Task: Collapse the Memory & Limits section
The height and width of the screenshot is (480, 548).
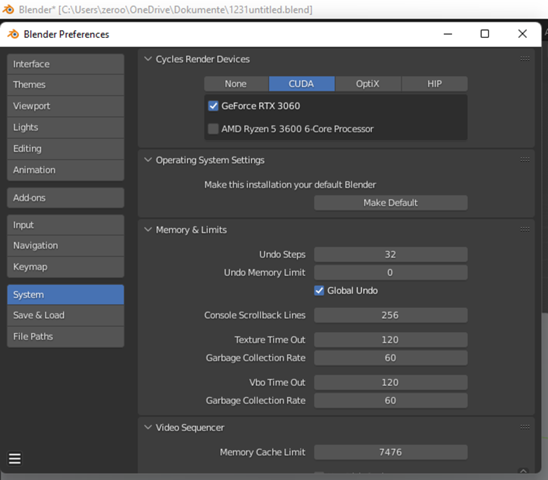Action: (x=148, y=229)
